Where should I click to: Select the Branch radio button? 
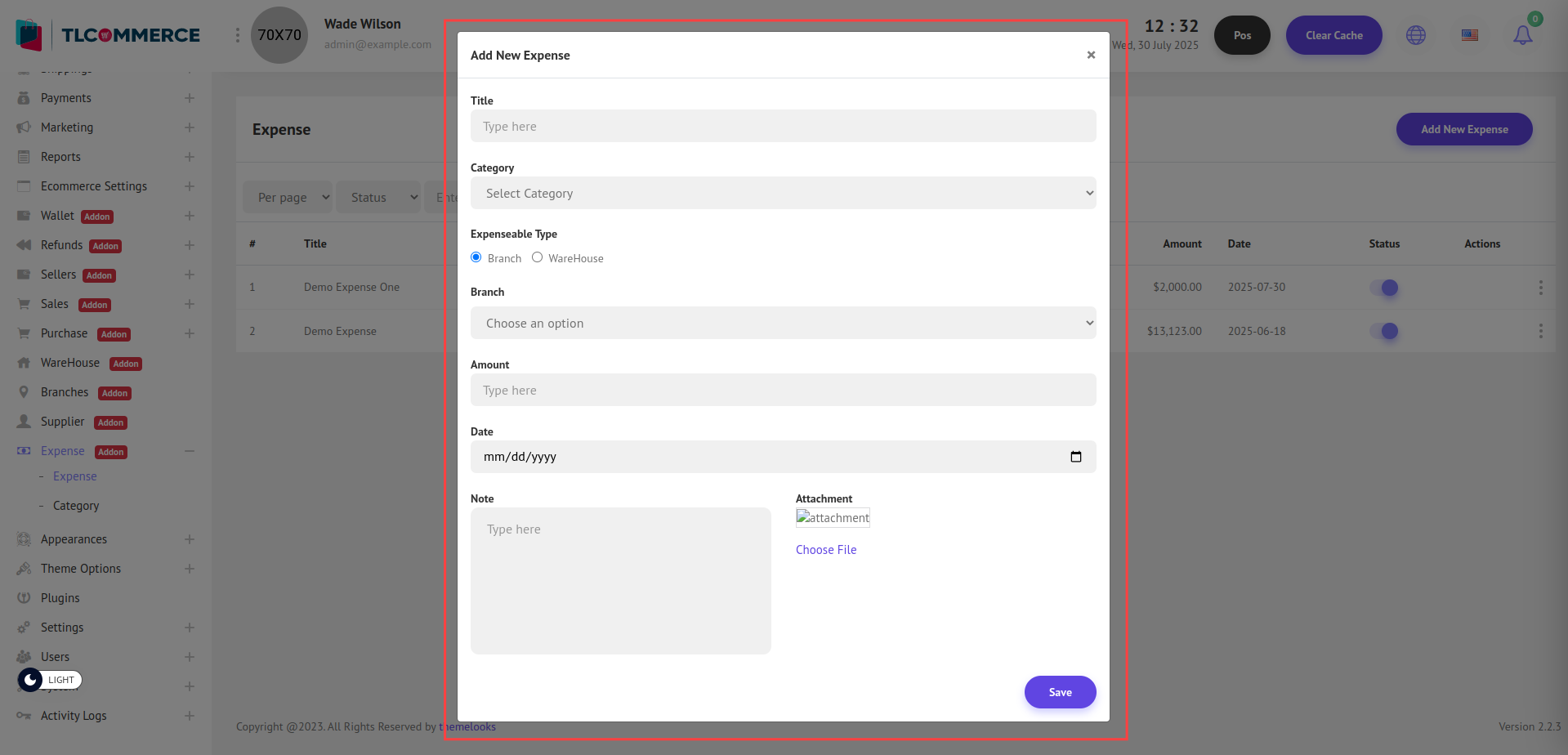tap(476, 257)
